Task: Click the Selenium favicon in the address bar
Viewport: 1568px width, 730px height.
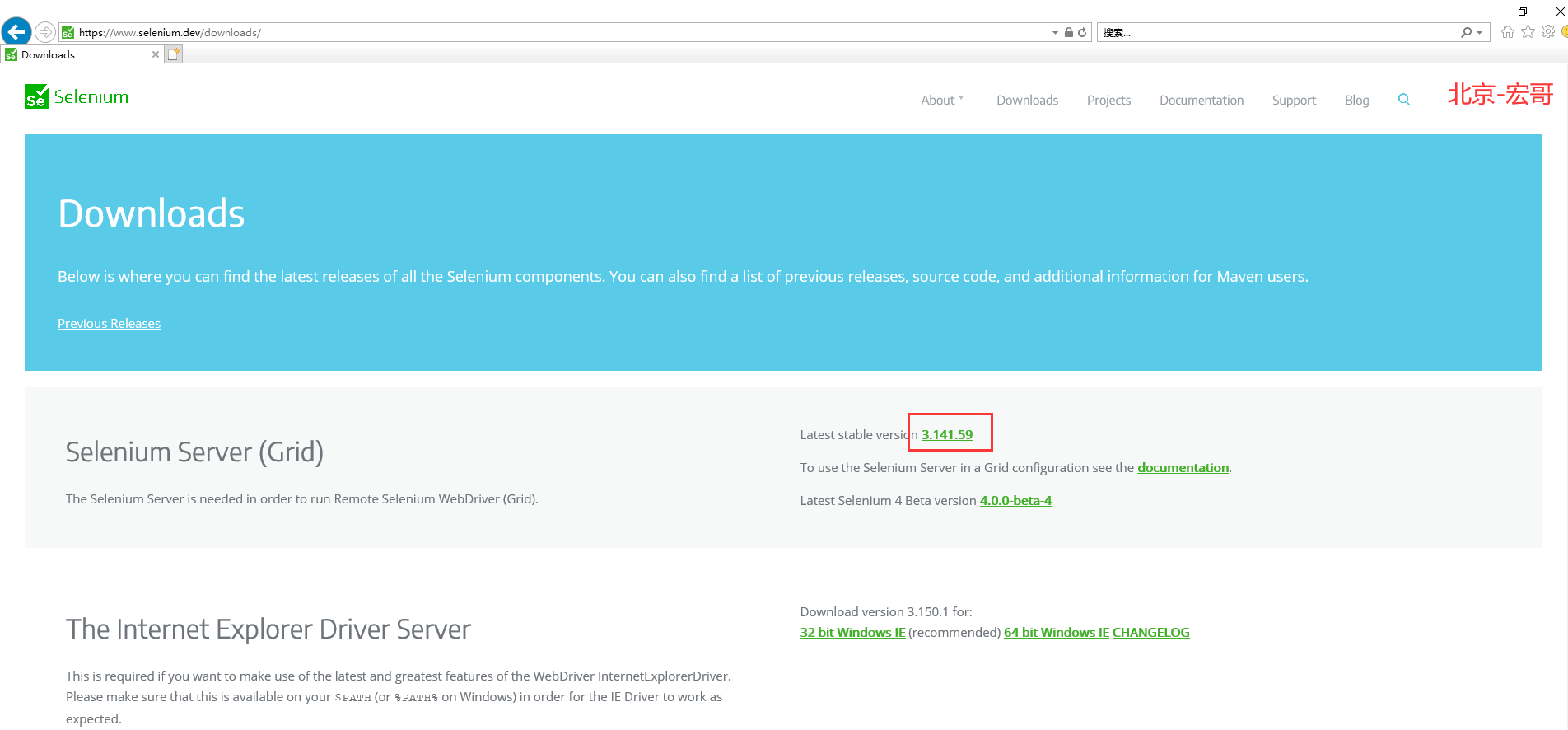Action: [68, 32]
